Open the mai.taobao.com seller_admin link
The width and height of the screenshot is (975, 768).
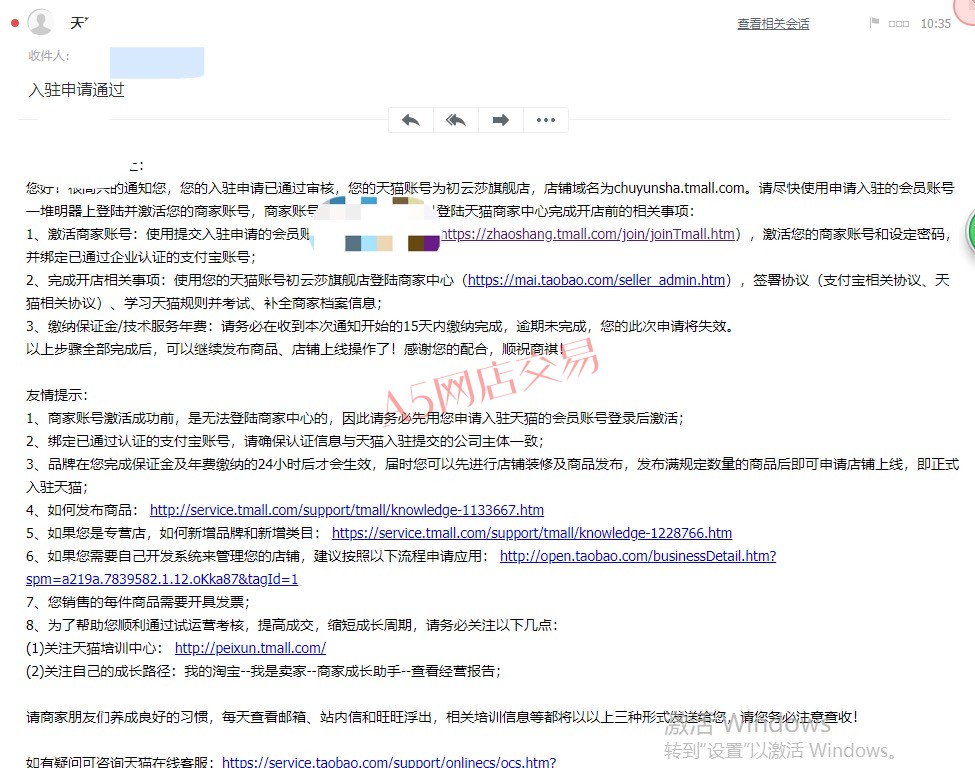[x=596, y=280]
